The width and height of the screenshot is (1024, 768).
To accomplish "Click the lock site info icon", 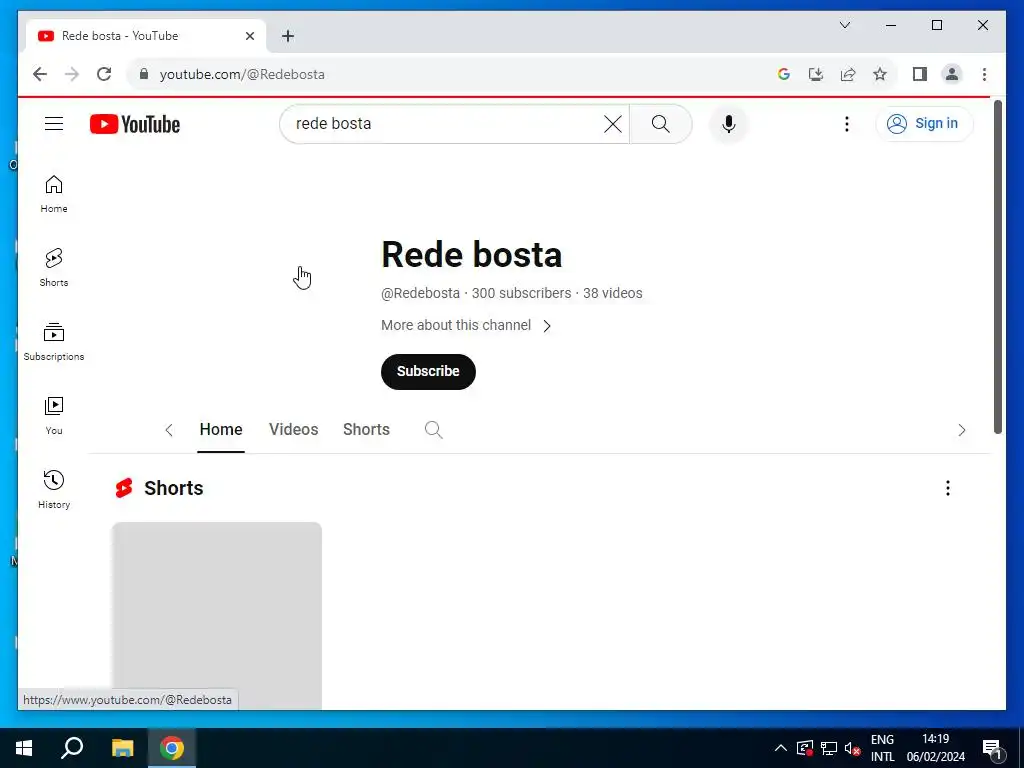I will coord(144,74).
